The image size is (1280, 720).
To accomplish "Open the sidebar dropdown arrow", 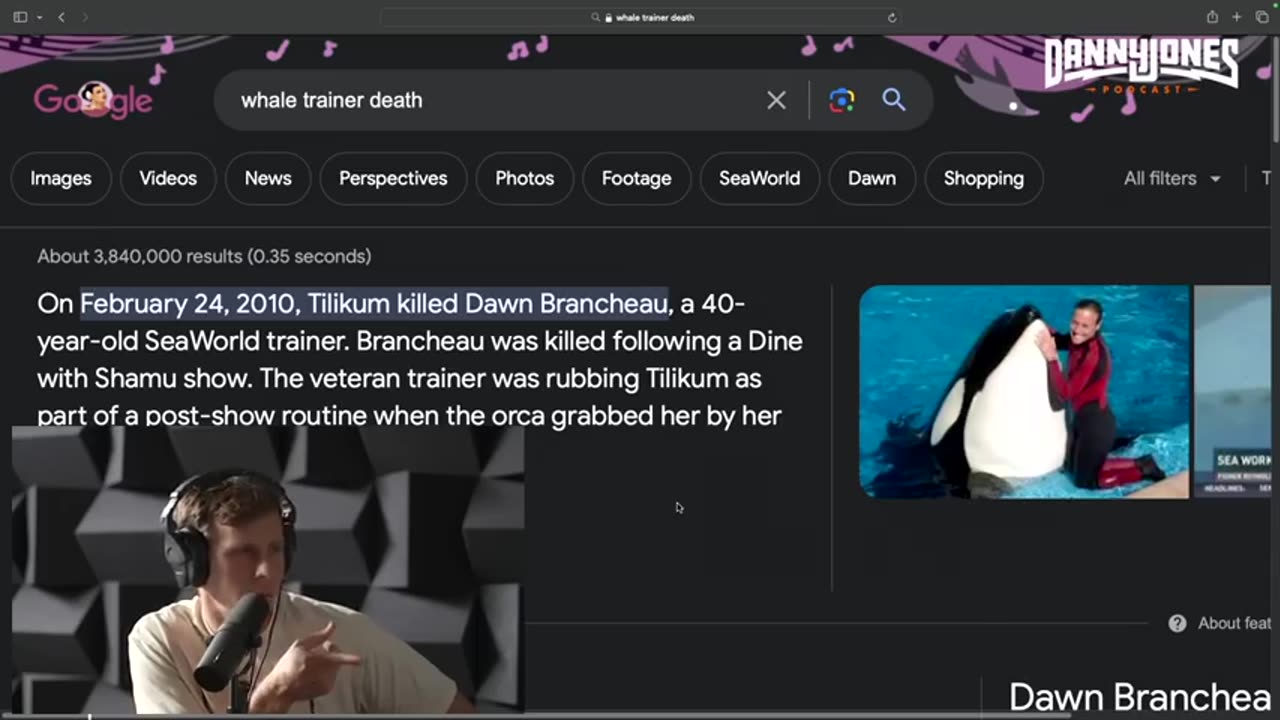I will click(39, 17).
